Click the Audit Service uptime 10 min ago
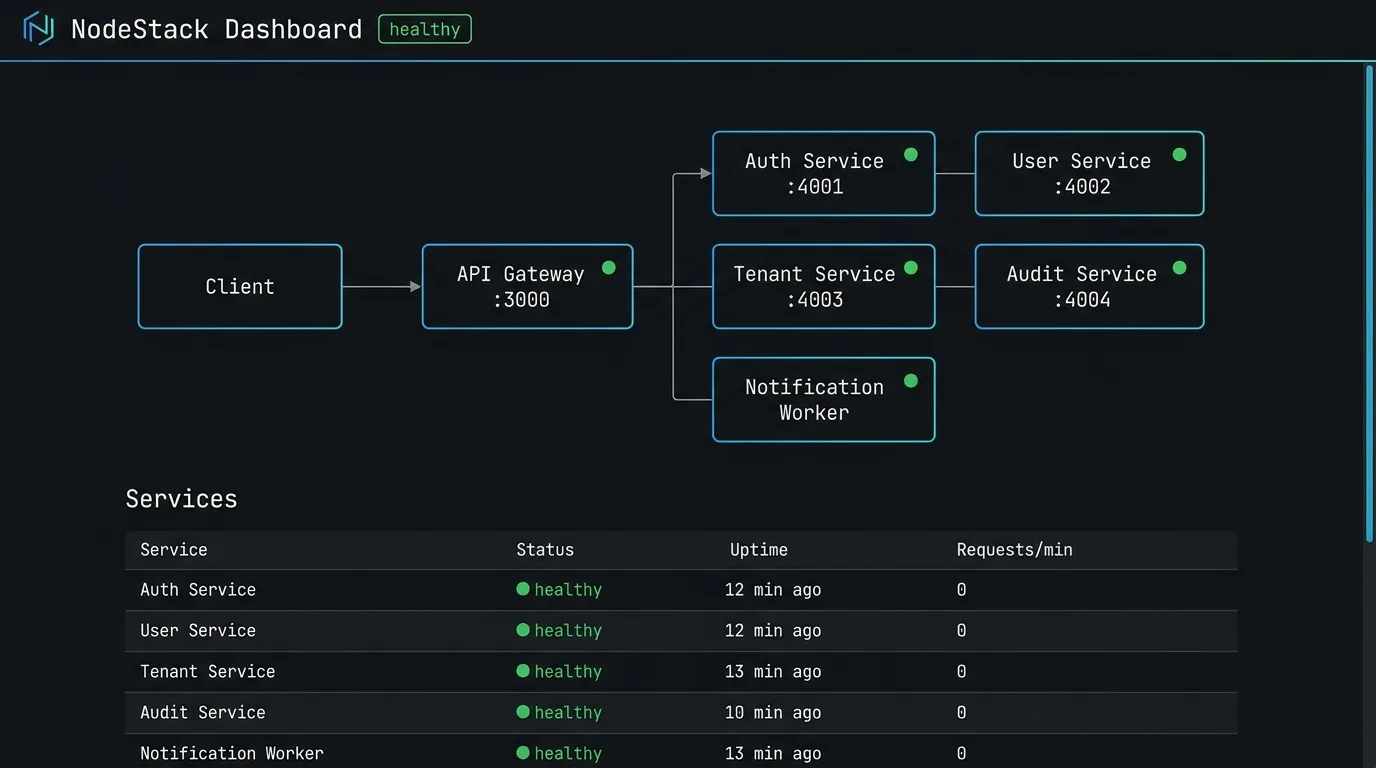Image resolution: width=1376 pixels, height=768 pixels. pos(773,713)
